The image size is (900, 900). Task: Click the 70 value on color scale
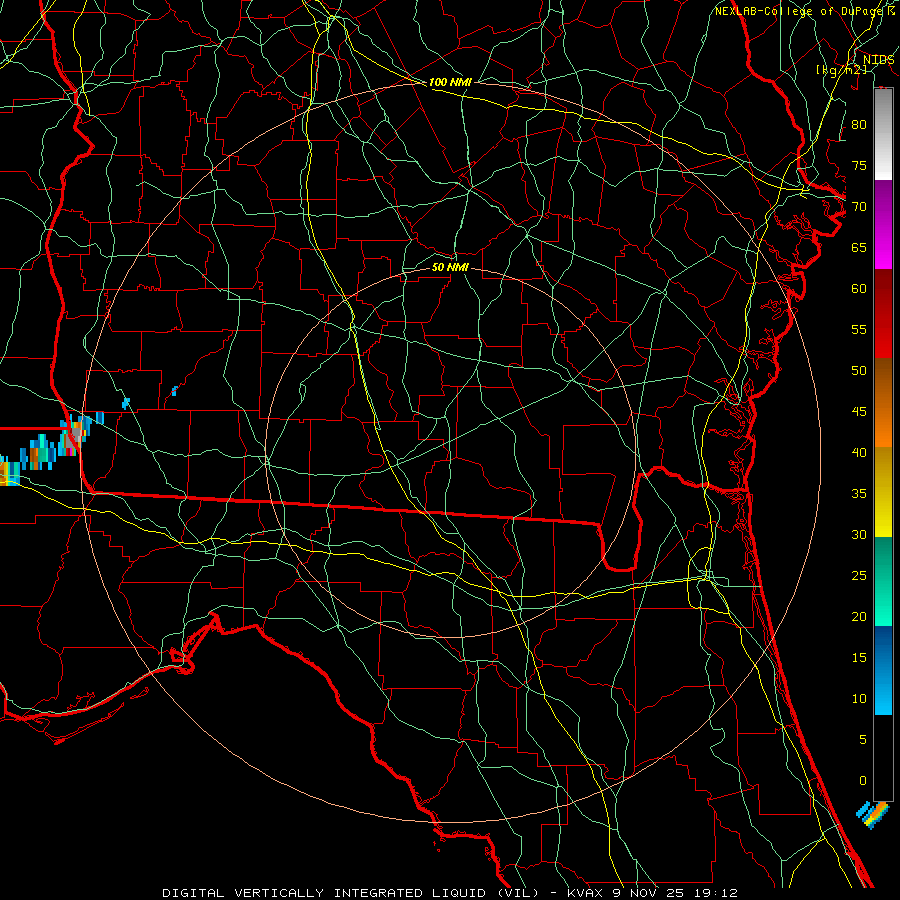(x=859, y=207)
